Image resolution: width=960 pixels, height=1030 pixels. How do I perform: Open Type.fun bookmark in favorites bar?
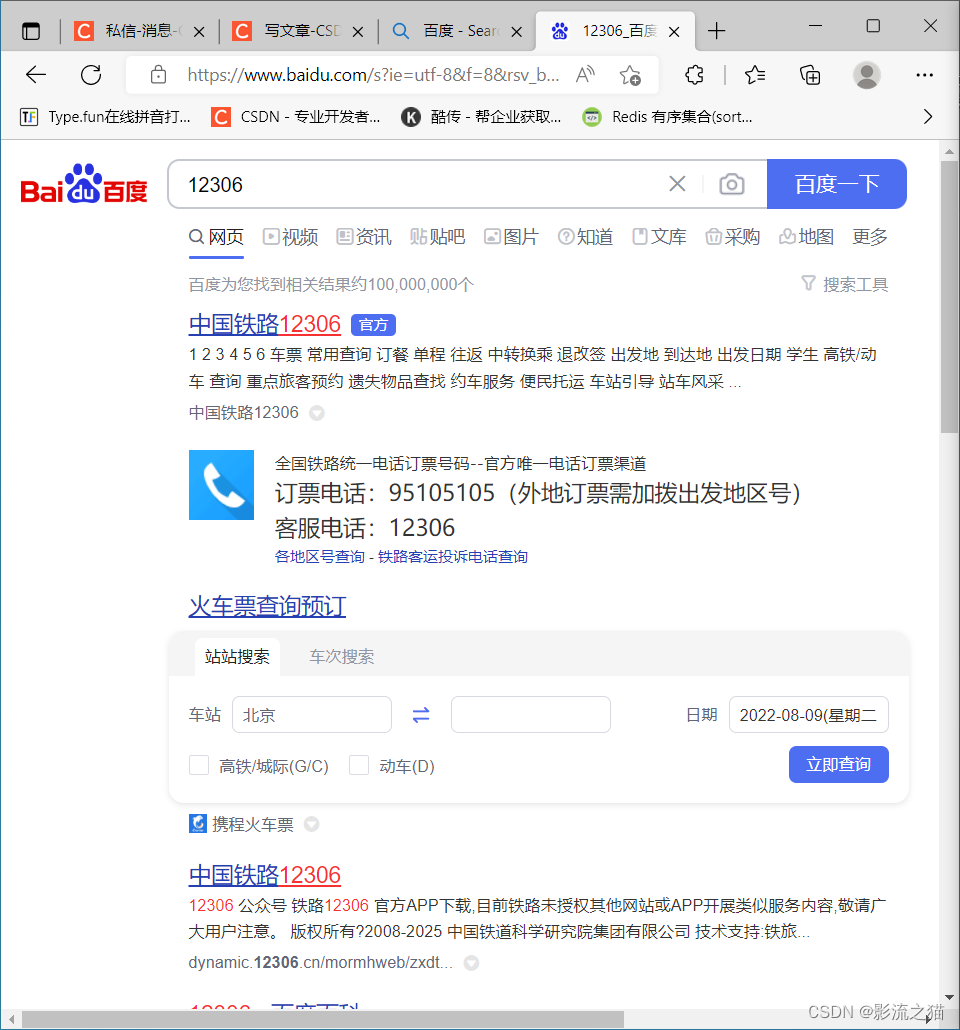pyautogui.click(x=106, y=117)
